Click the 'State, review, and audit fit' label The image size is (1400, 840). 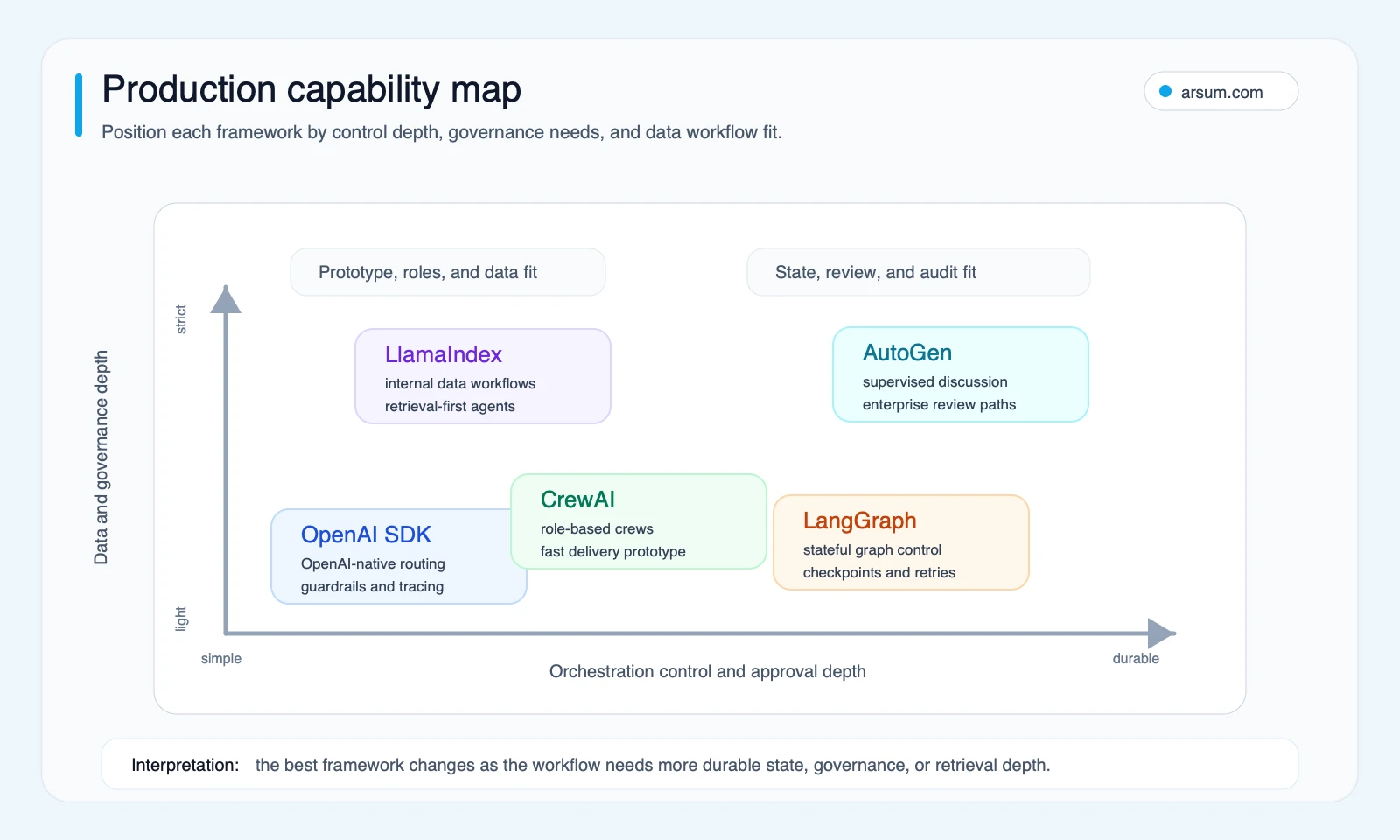click(919, 272)
